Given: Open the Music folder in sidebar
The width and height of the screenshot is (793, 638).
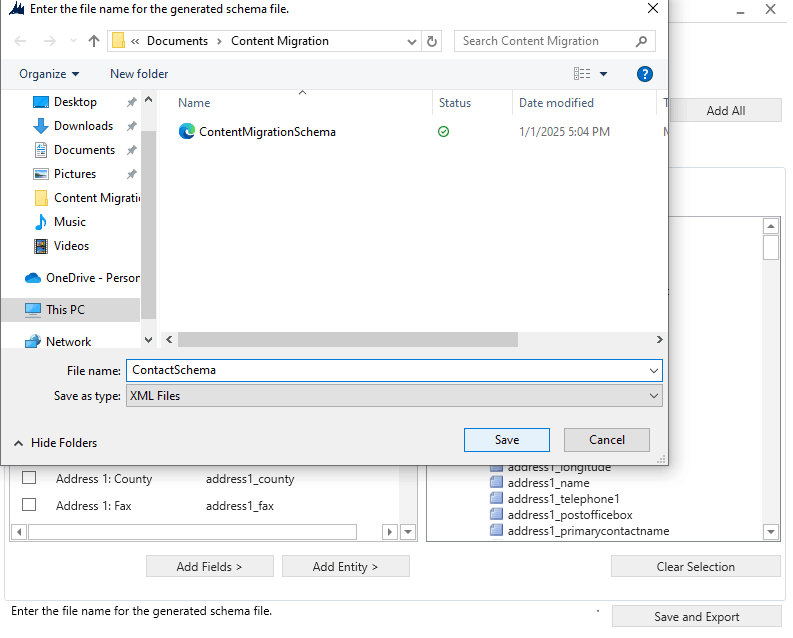Looking at the screenshot, I should [x=69, y=222].
